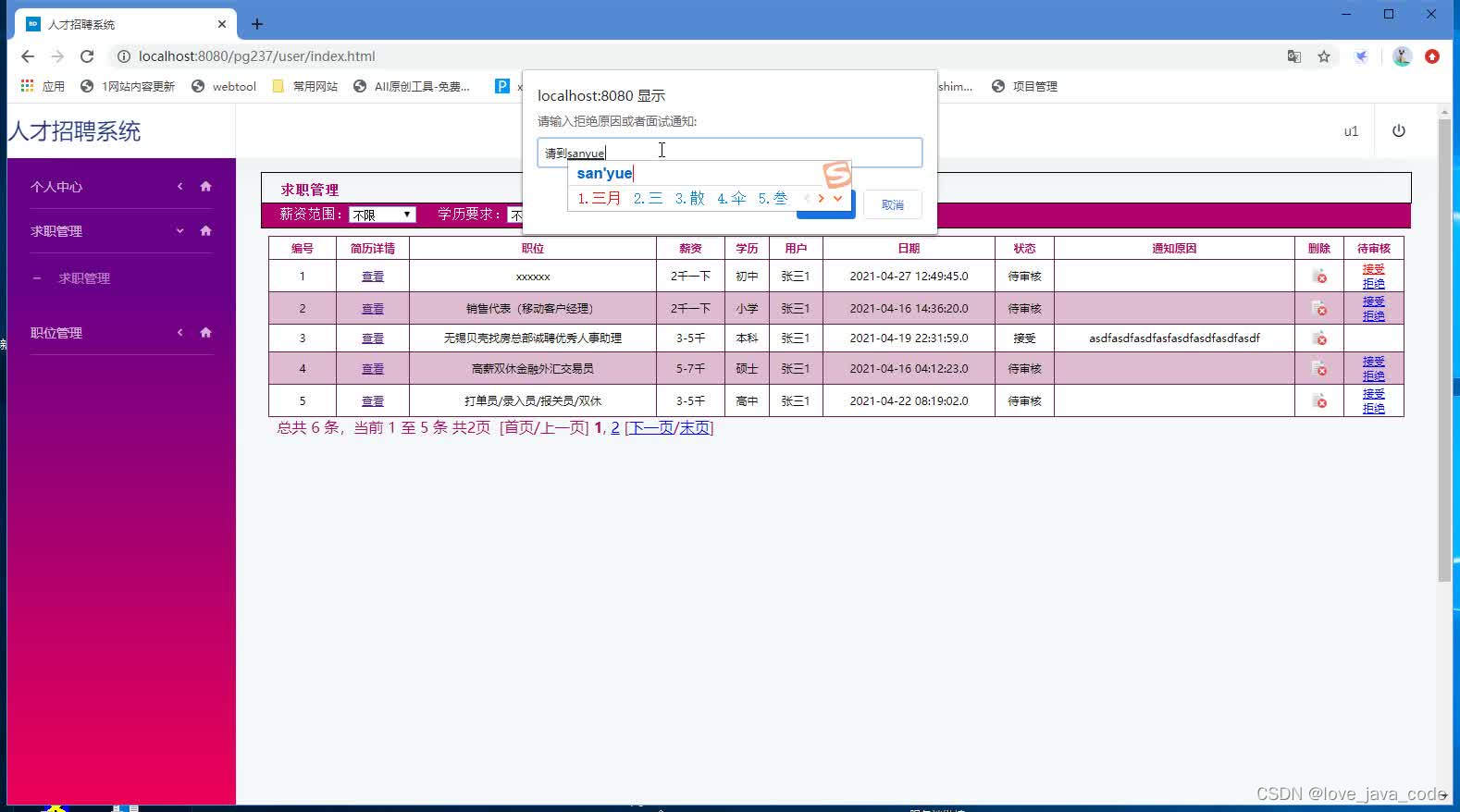Click 查看 resume link in row 5
Viewport: 1460px width, 812px height.
tap(373, 401)
